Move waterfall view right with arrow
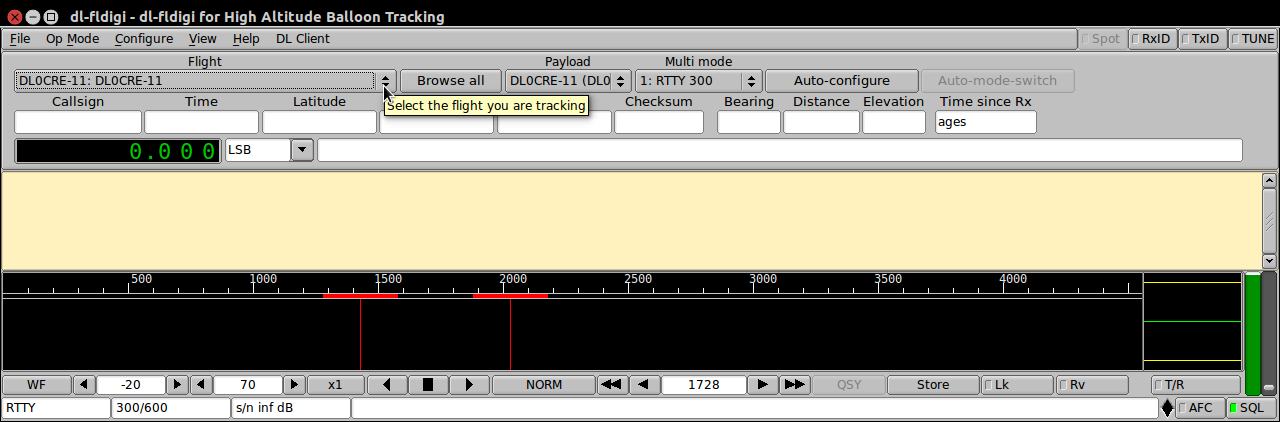Image resolution: width=1280 pixels, height=422 pixels. pyautogui.click(x=468, y=384)
